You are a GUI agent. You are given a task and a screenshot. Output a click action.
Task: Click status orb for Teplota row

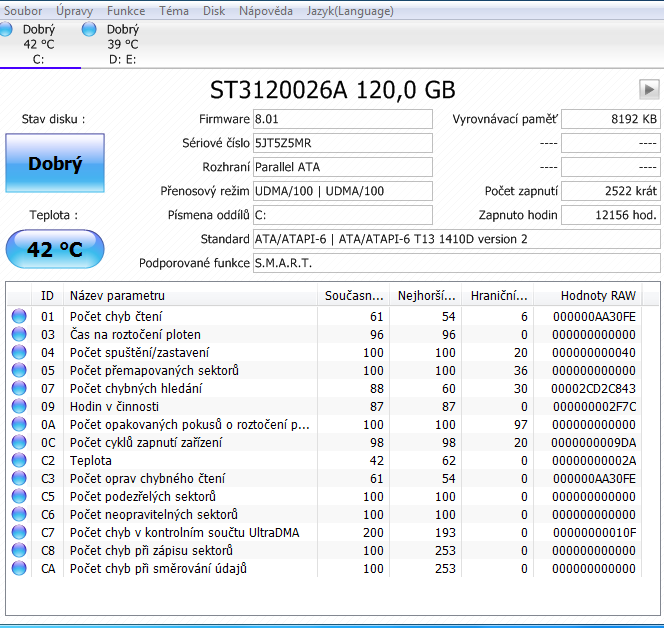pos(19,461)
